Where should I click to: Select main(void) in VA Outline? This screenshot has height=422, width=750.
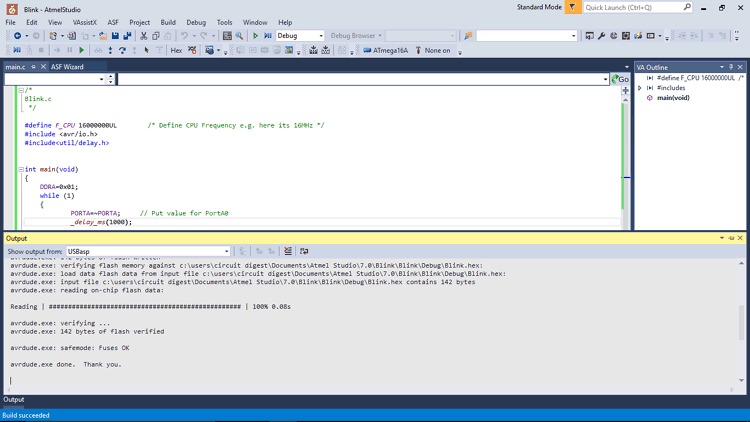tap(673, 98)
